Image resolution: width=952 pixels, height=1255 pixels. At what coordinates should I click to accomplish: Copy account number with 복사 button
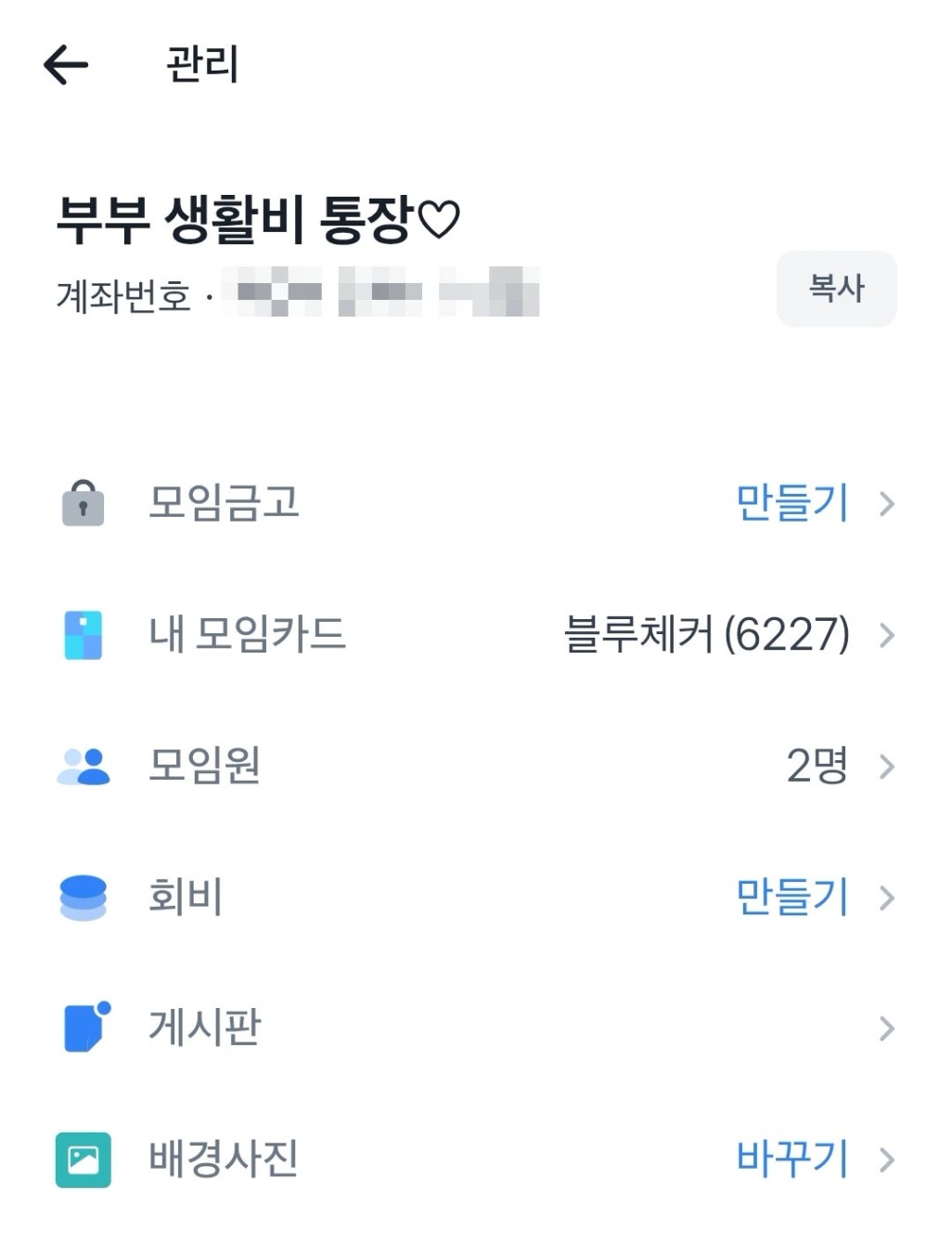point(836,289)
